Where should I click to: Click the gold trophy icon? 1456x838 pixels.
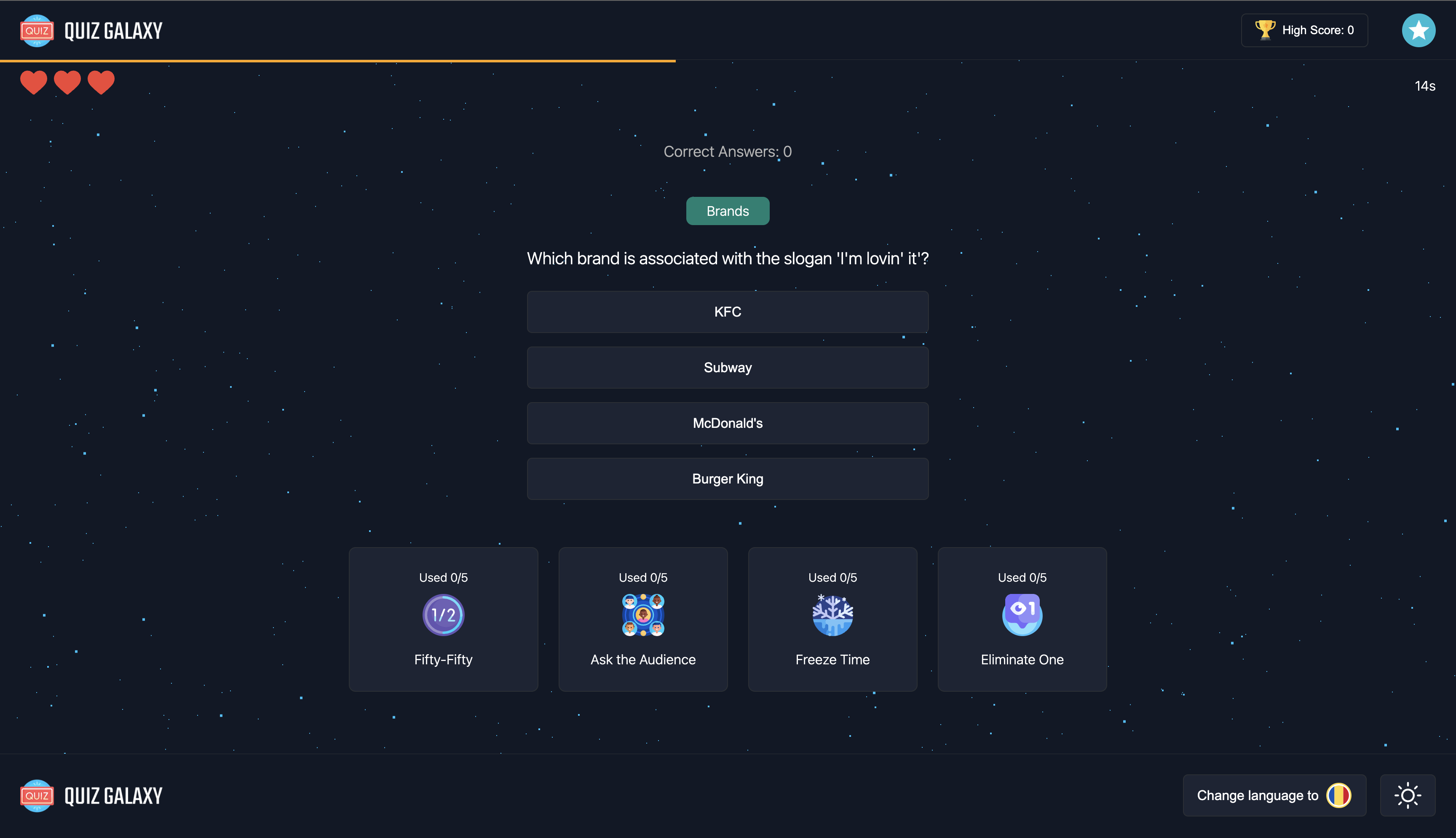coord(1264,30)
